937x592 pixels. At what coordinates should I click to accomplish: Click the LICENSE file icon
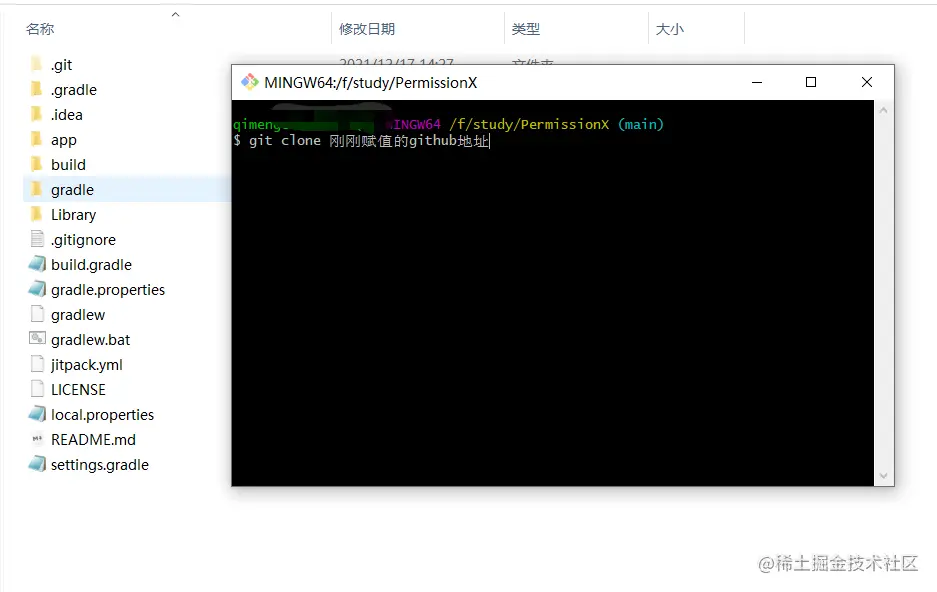tap(37, 389)
